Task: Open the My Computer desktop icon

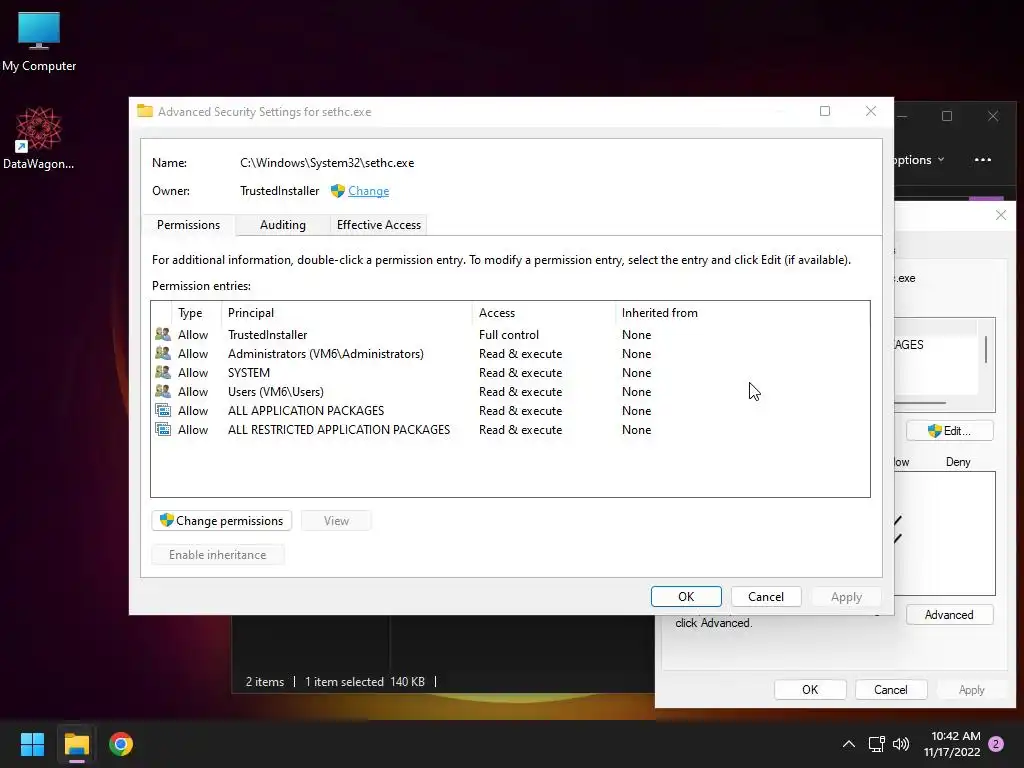Action: (39, 41)
